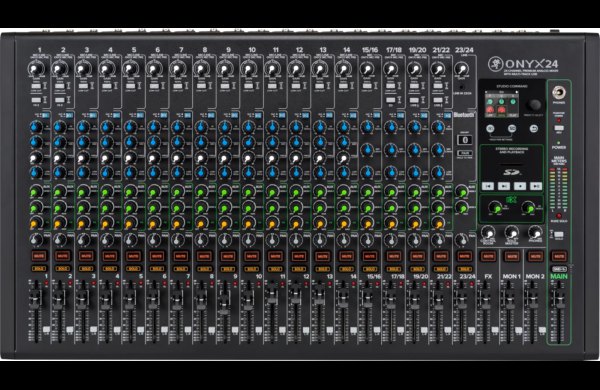Click the main meters LED ladder
Image resolution: width=600 pixels, height=390 pixels.
pos(559,188)
